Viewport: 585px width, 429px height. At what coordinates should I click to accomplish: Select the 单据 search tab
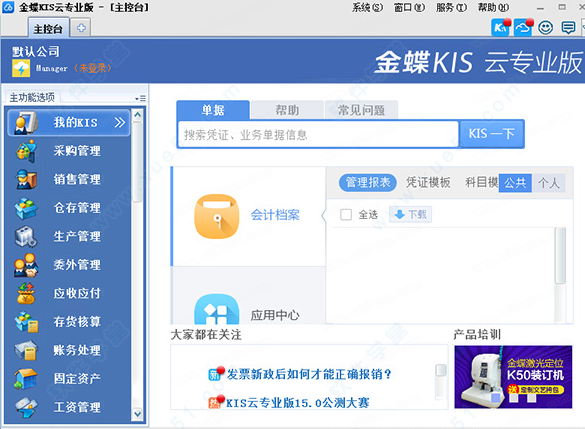(x=213, y=110)
